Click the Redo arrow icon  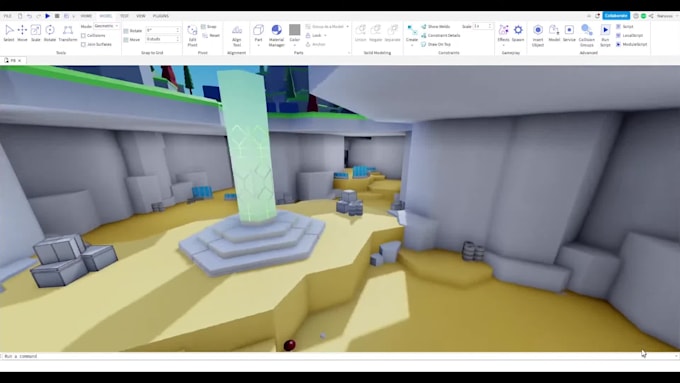38,16
